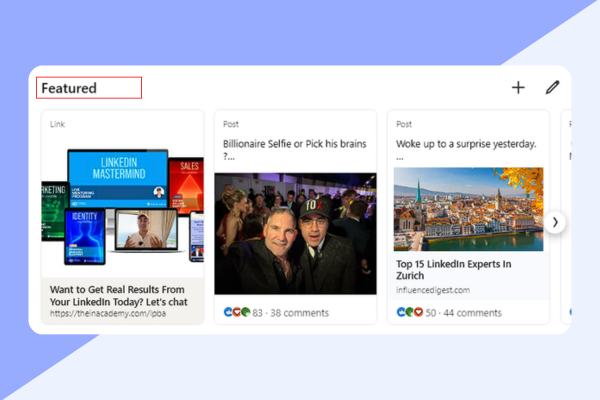Viewport: 600px width, 400px height.
Task: Open the Billionaire Selfie post photo
Action: 295,233
